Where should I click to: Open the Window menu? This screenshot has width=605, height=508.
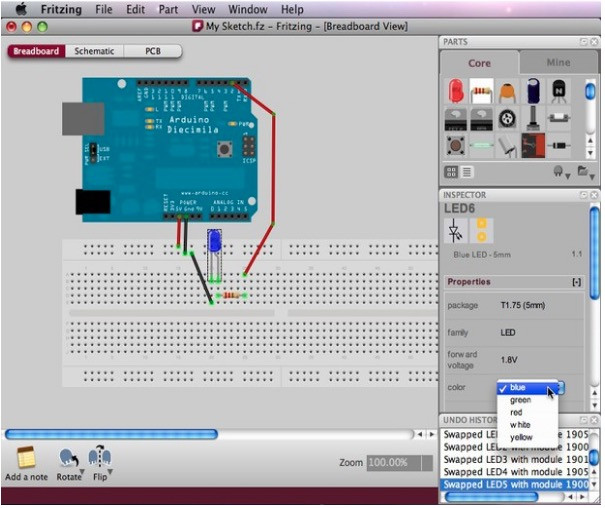(x=248, y=9)
